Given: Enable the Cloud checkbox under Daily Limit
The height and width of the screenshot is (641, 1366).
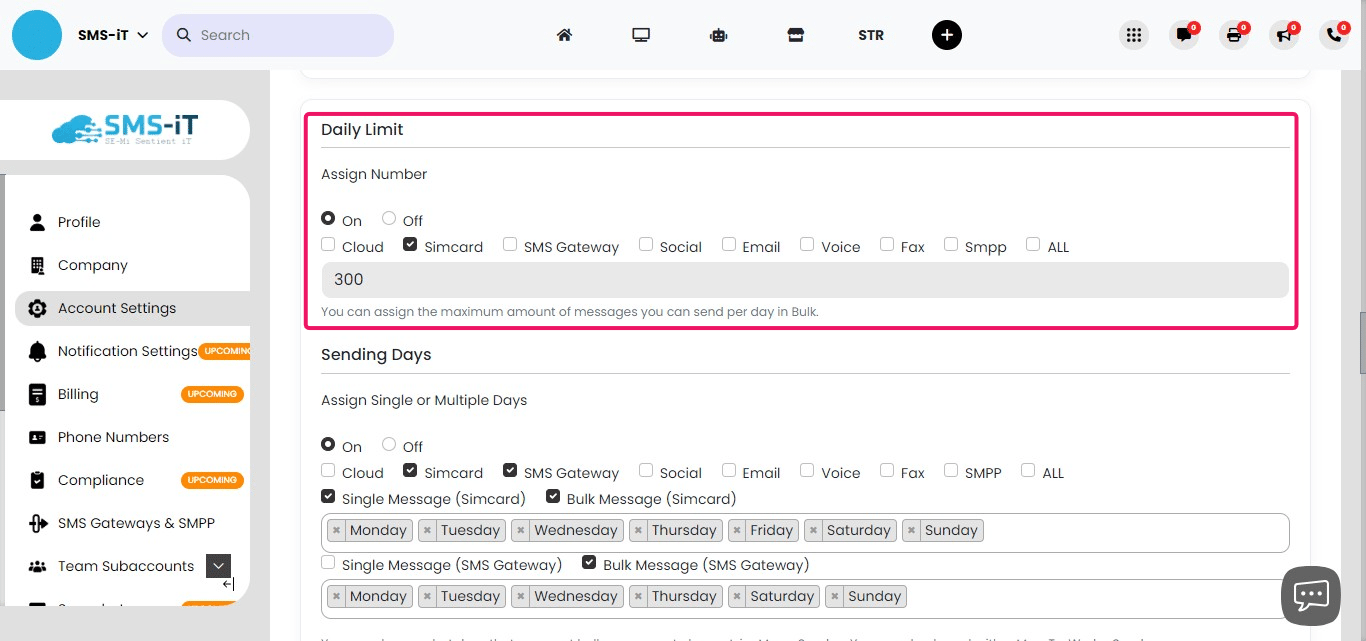Looking at the screenshot, I should point(328,243).
